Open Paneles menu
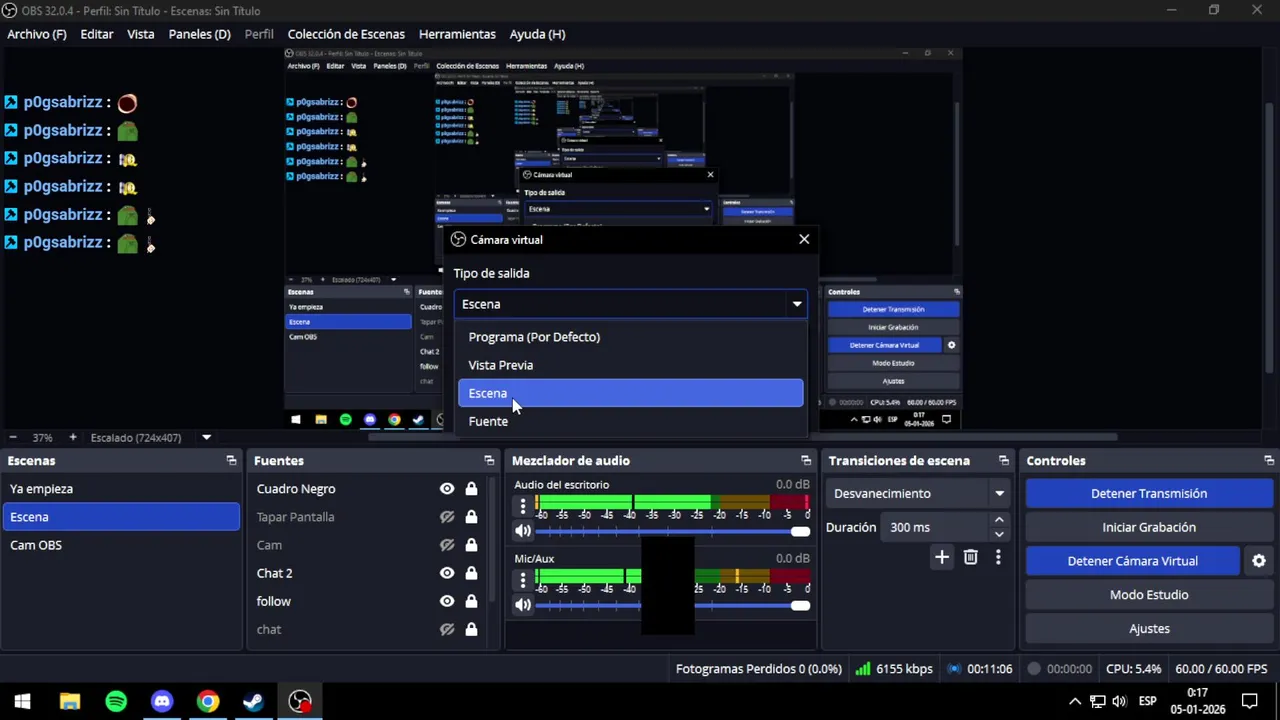Image resolution: width=1280 pixels, height=720 pixels. pos(200,34)
